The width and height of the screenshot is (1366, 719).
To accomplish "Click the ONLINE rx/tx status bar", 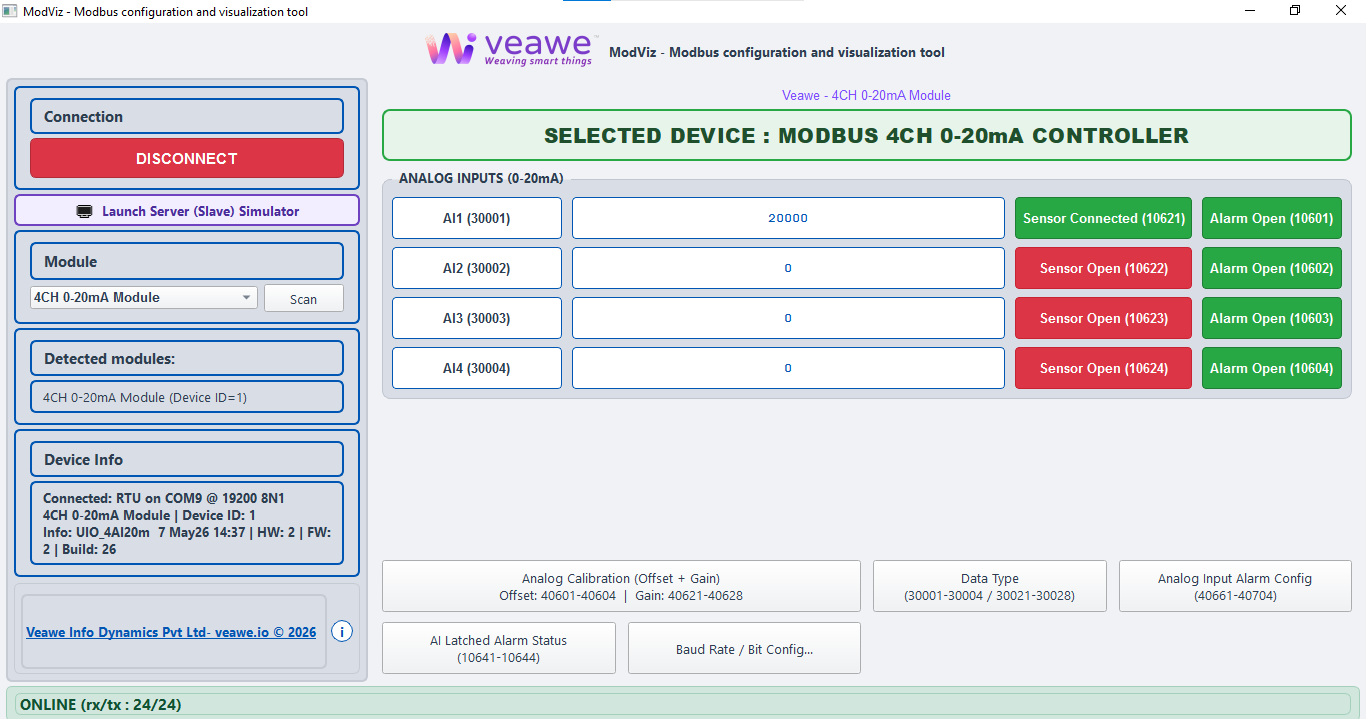I will pos(683,704).
